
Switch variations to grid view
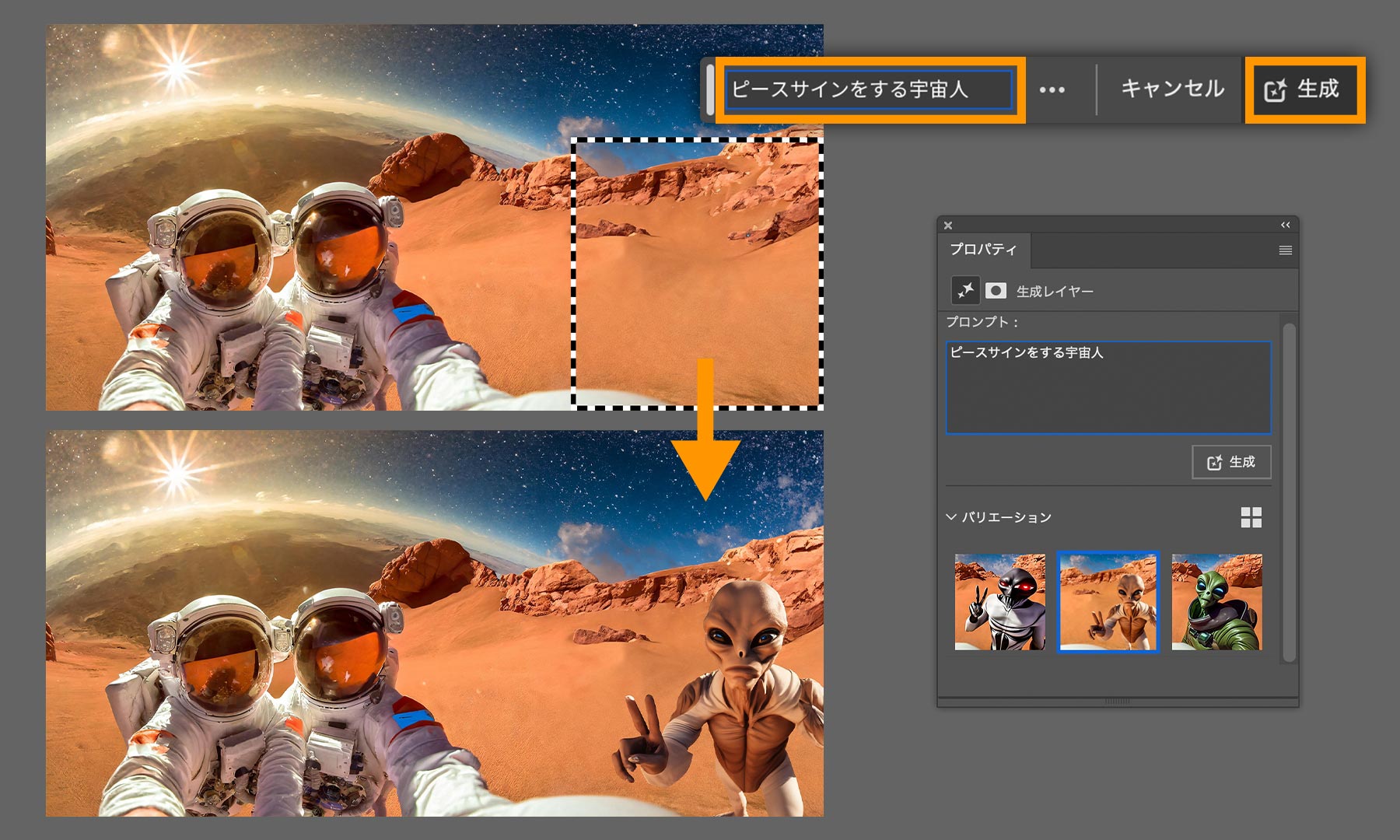pyautogui.click(x=1251, y=517)
